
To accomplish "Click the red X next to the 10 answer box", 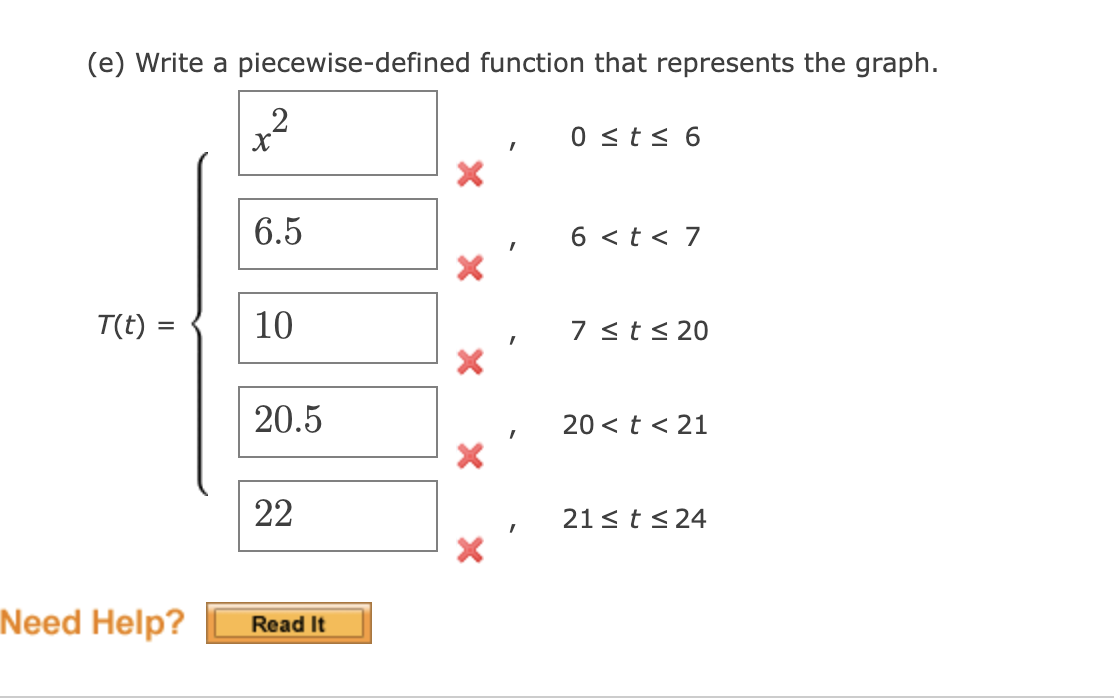I will (469, 363).
